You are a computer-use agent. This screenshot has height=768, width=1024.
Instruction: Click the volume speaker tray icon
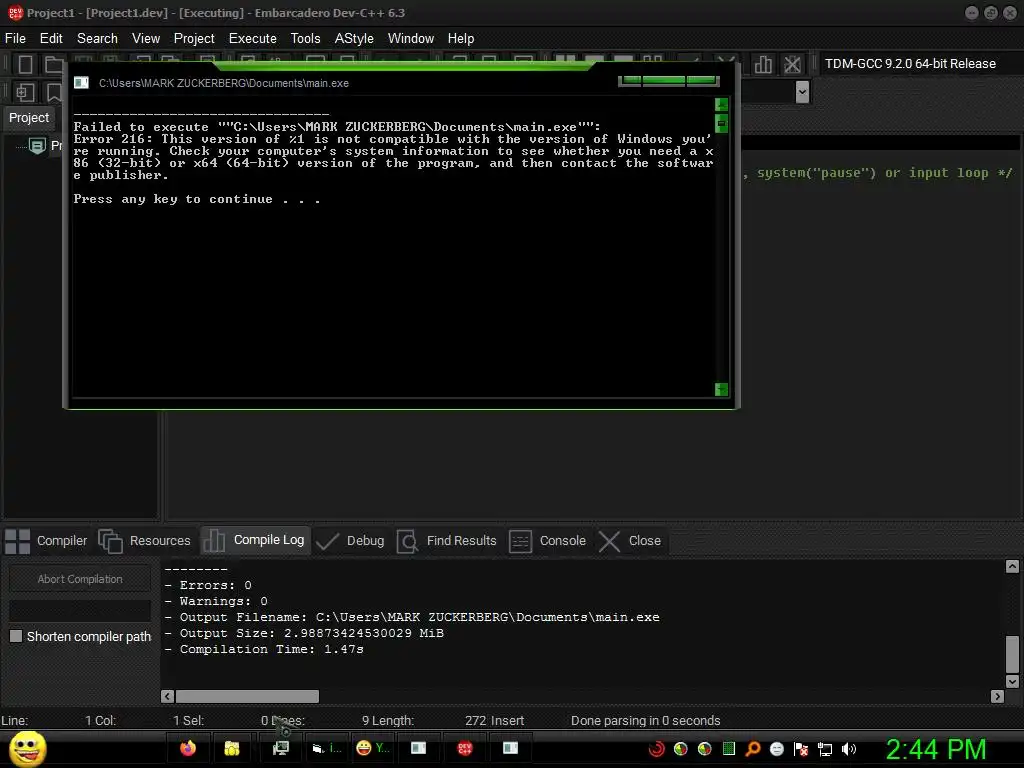[x=849, y=749]
